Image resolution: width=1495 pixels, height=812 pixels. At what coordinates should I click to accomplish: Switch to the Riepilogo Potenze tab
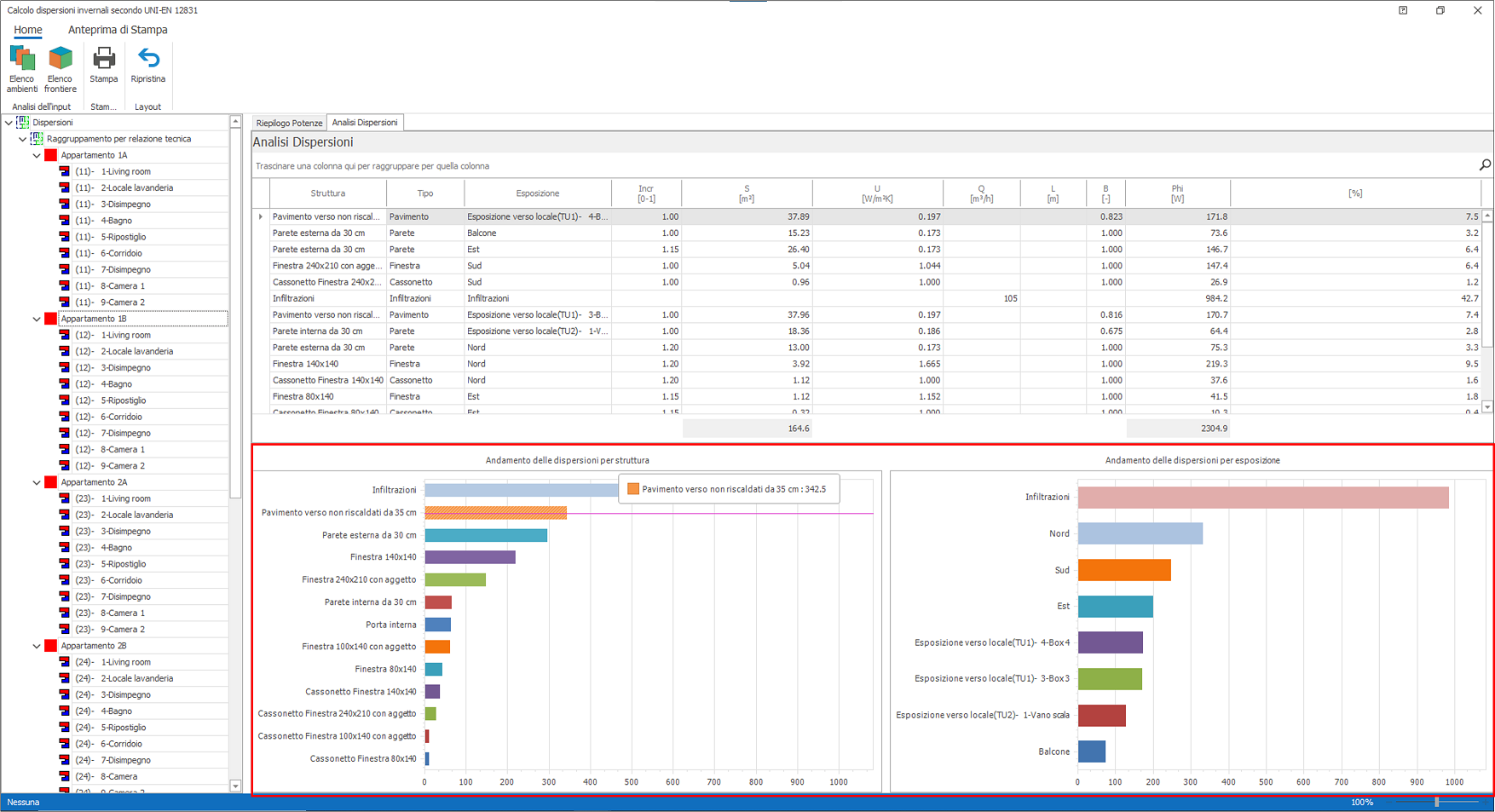[289, 123]
